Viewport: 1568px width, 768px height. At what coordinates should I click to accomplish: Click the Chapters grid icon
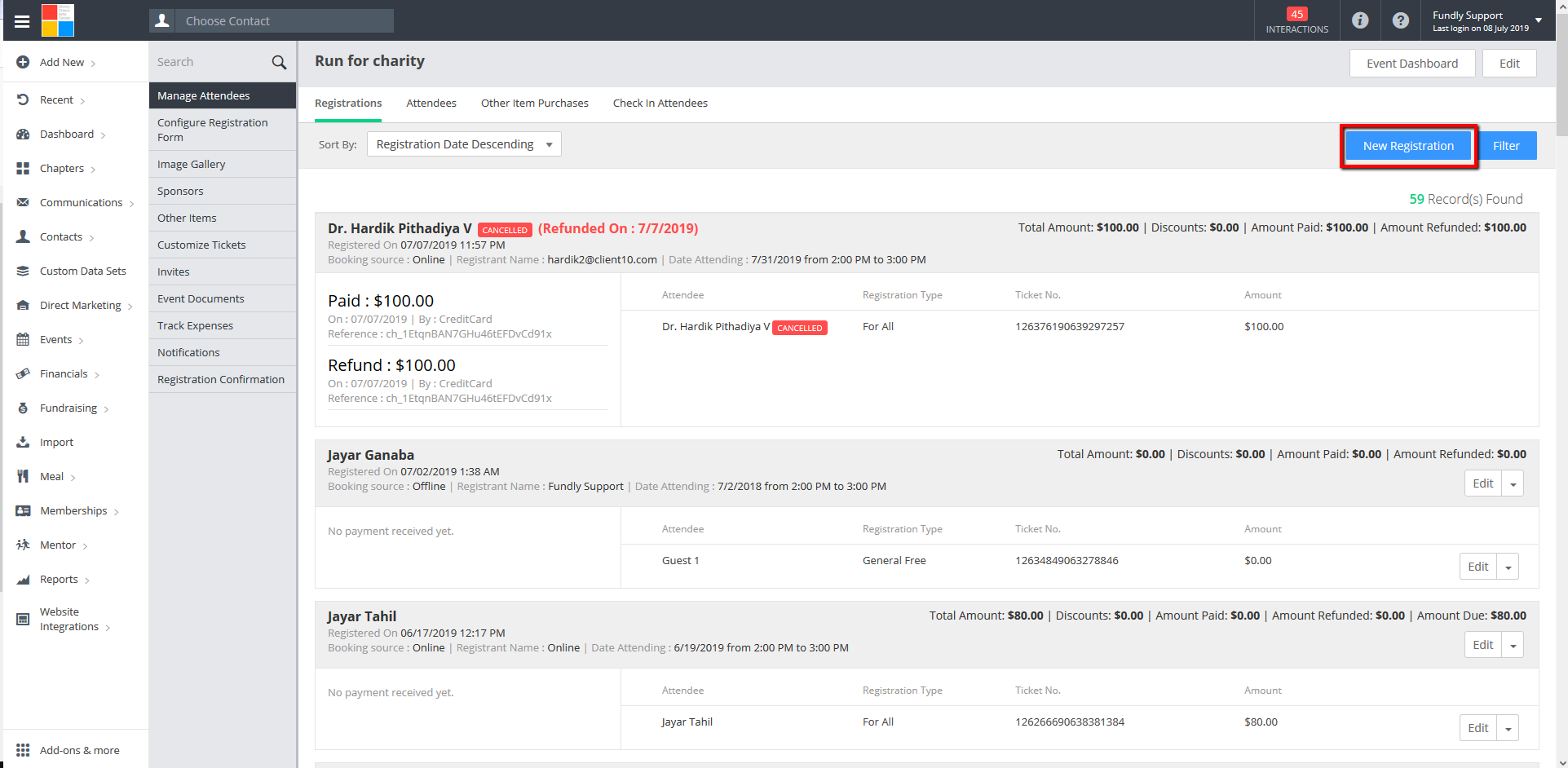coord(23,168)
